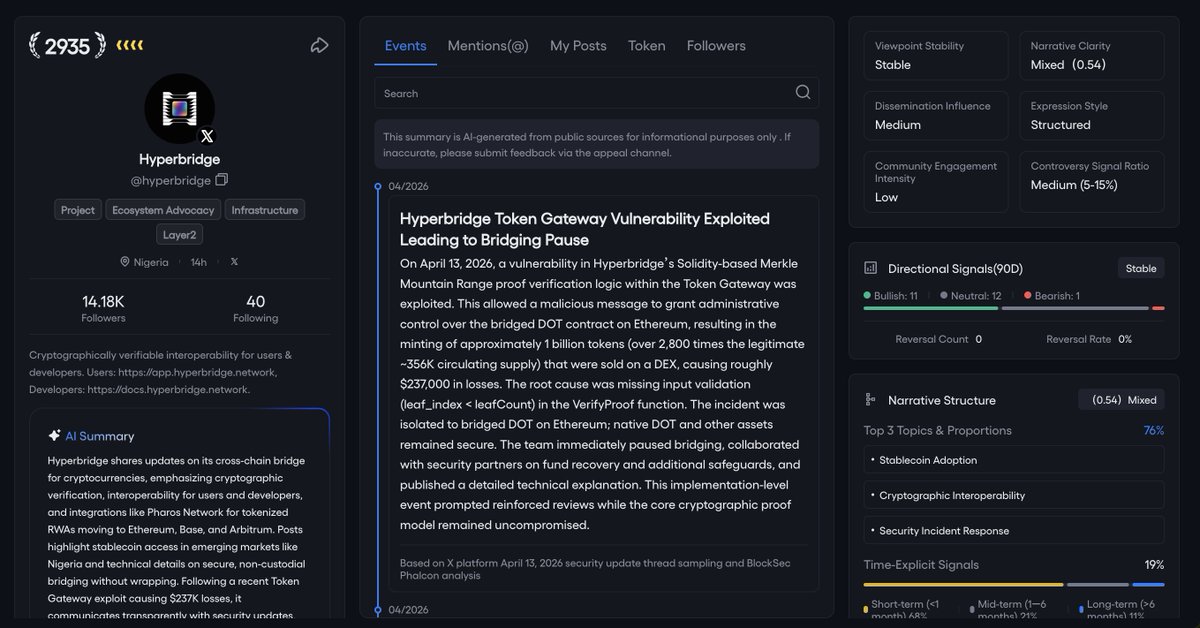Image resolution: width=1200 pixels, height=628 pixels.
Task: Click the X badge on the avatar
Action: pyautogui.click(x=207, y=136)
